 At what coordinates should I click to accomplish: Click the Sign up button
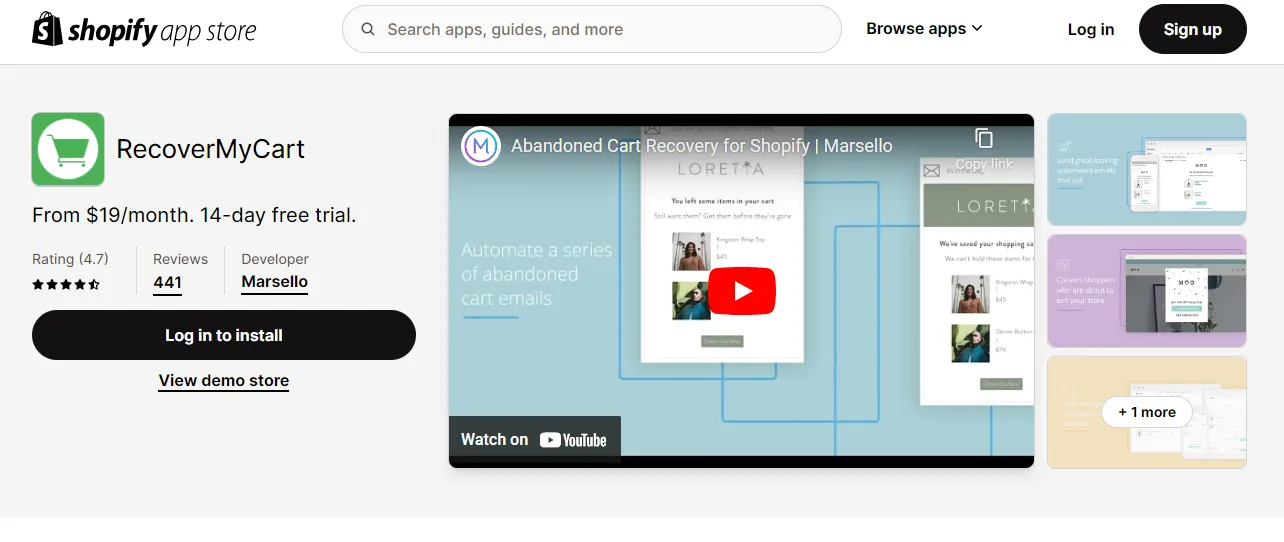pos(1192,29)
